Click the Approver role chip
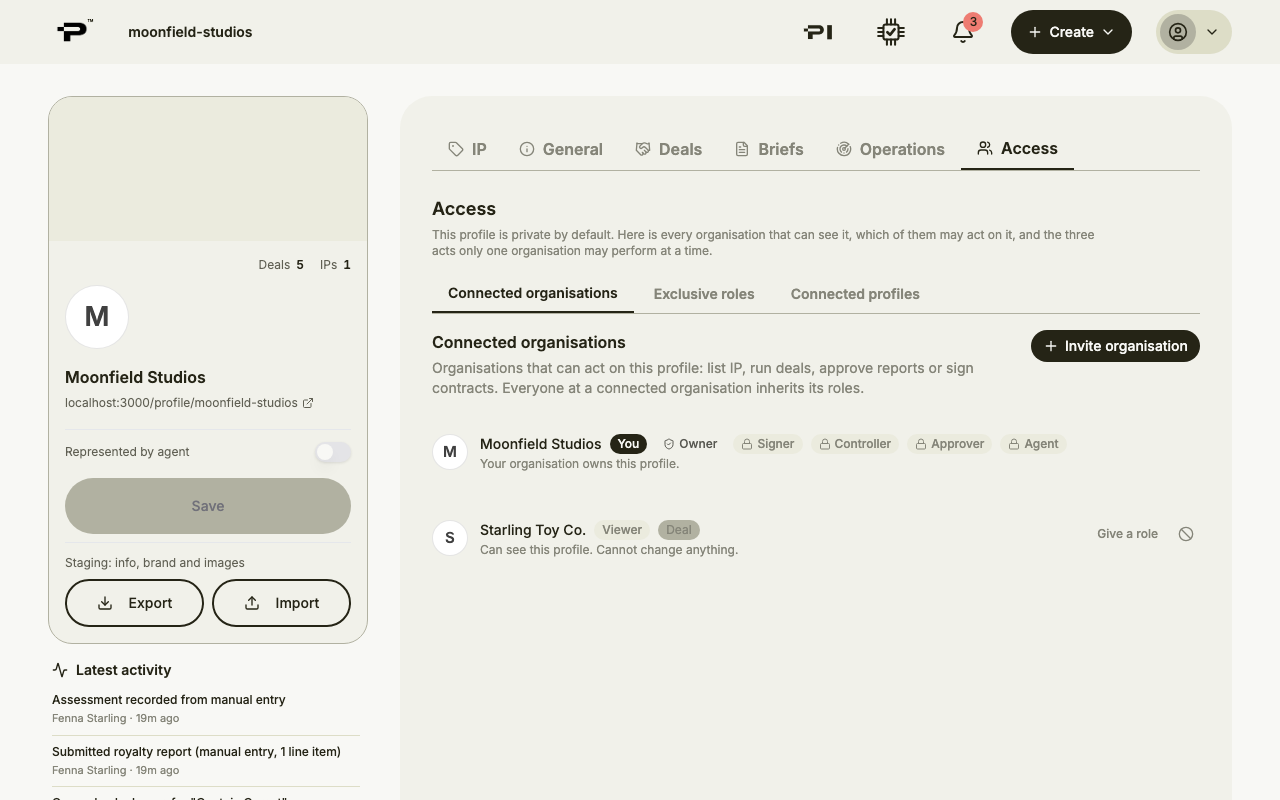The width and height of the screenshot is (1280, 800). click(950, 444)
